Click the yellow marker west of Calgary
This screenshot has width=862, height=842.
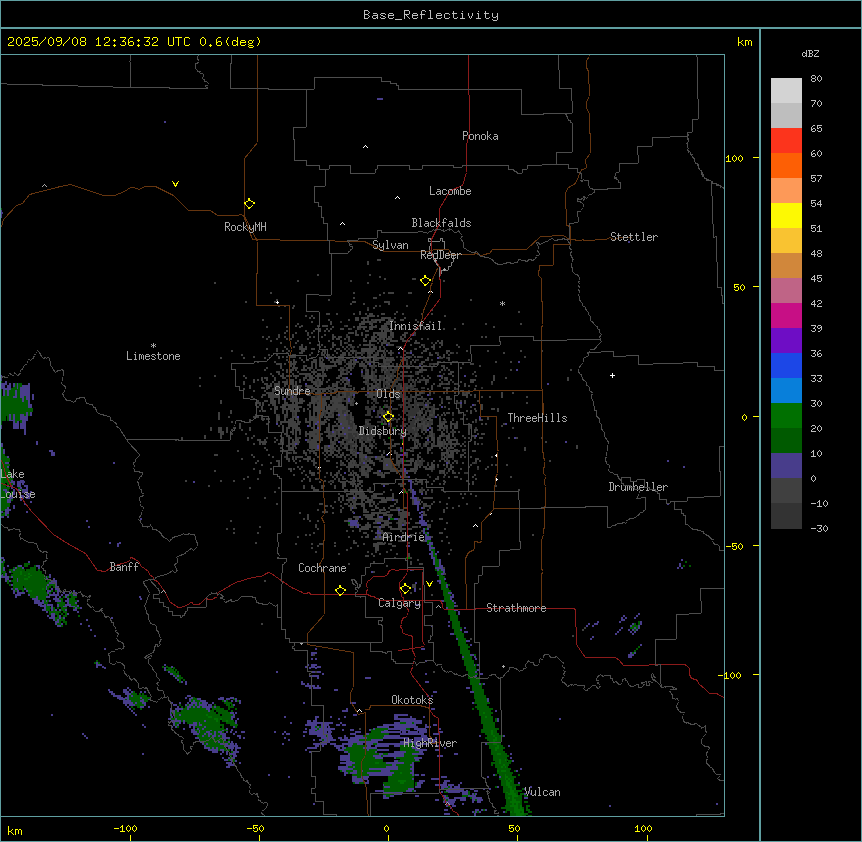click(340, 590)
